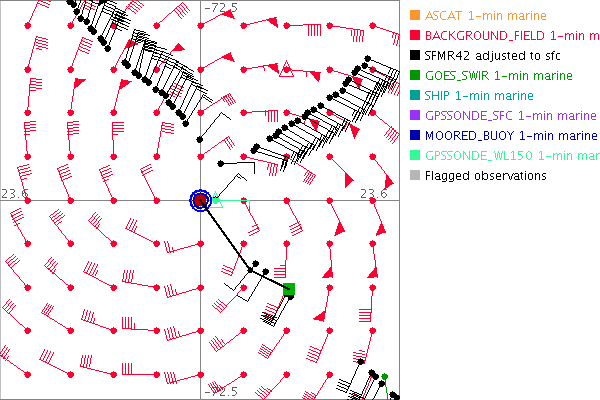
Task: Click the -72.5 longitude label at top
Action: tap(220, 8)
